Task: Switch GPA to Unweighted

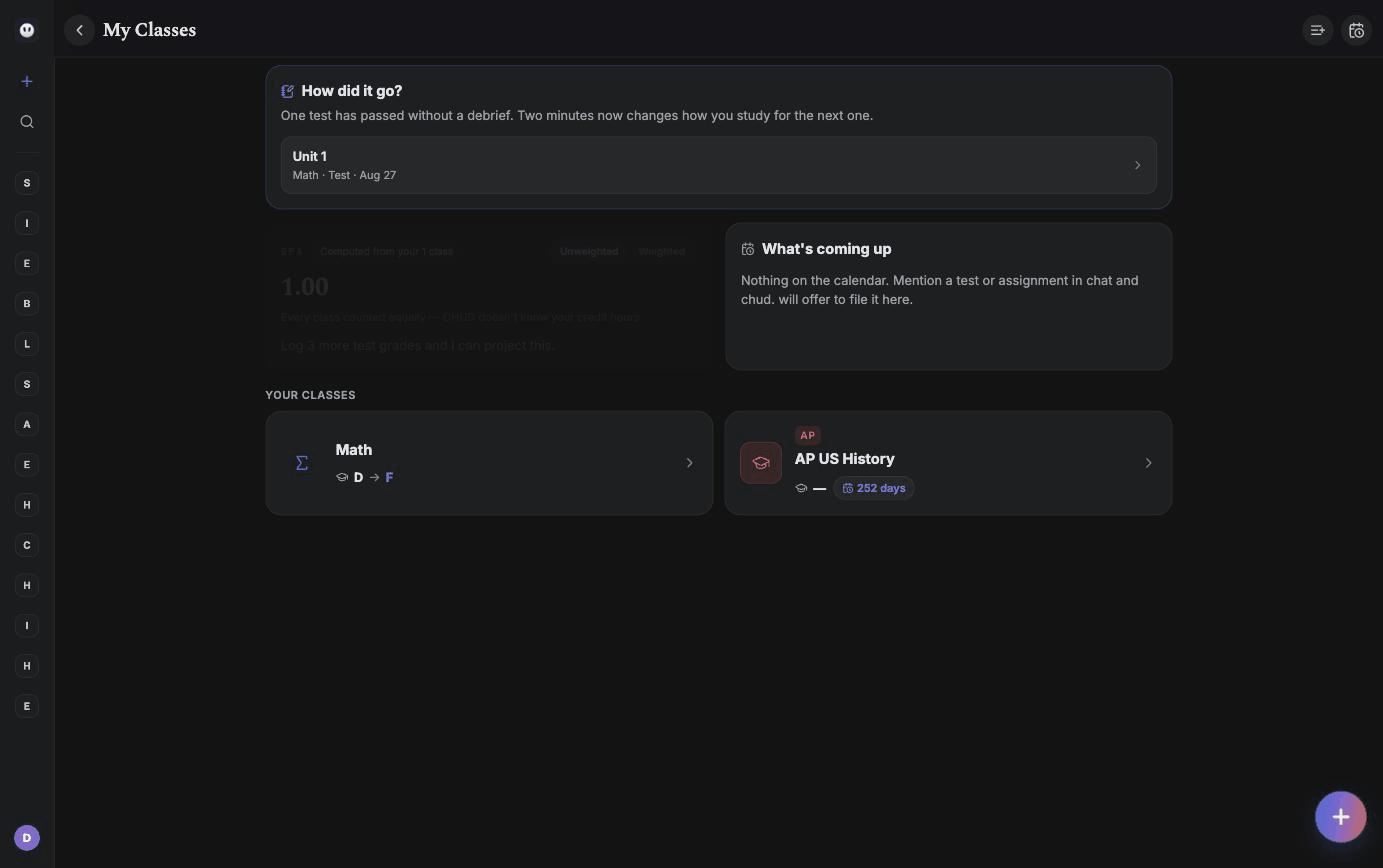Action: (589, 251)
